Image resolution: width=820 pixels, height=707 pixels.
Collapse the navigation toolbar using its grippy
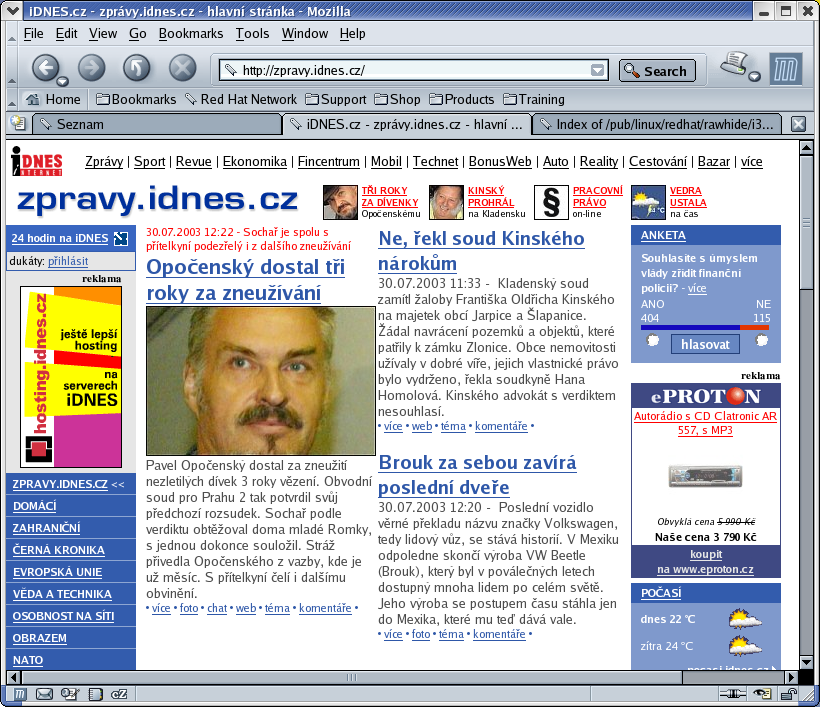click(12, 67)
